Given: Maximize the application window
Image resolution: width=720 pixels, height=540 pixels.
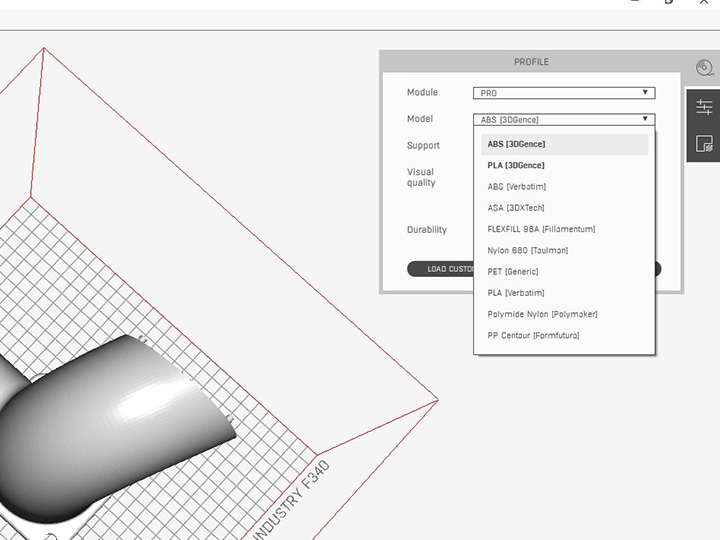Looking at the screenshot, I should coord(669,3).
